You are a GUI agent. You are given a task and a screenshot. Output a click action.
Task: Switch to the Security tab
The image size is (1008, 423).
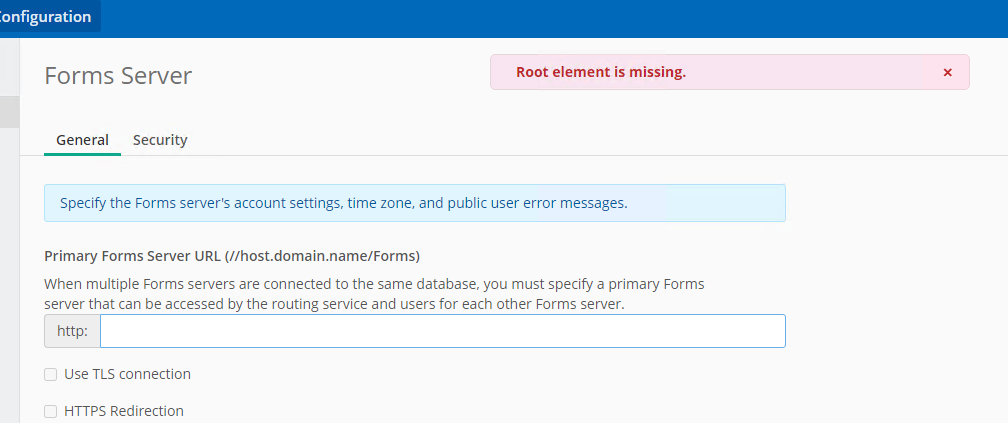tap(160, 140)
